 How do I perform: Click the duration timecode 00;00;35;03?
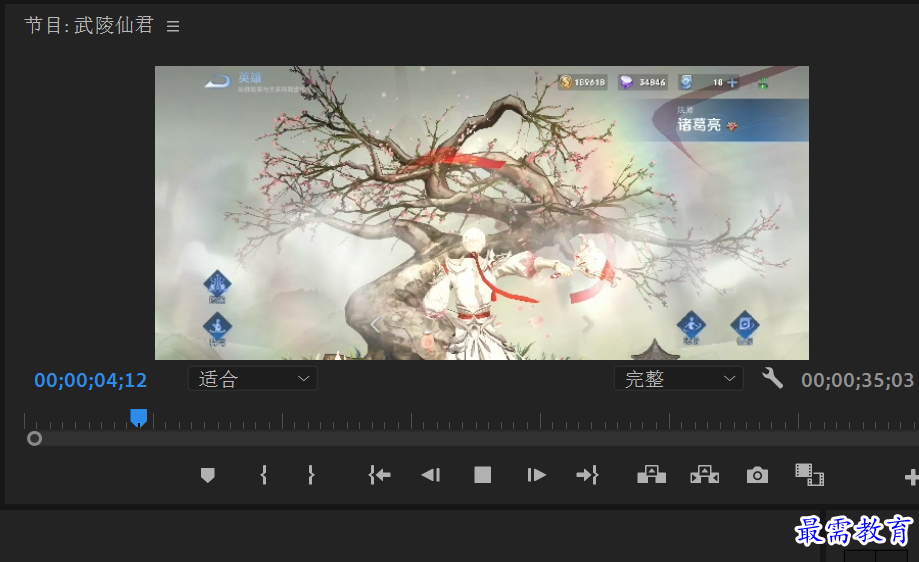[857, 380]
